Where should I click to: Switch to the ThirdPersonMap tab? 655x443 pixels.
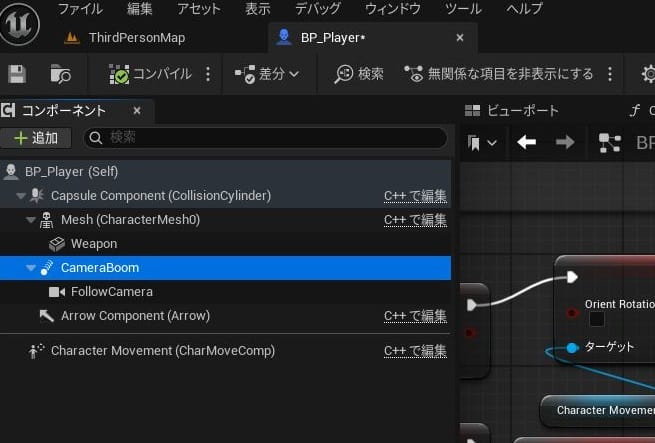click(x=124, y=38)
